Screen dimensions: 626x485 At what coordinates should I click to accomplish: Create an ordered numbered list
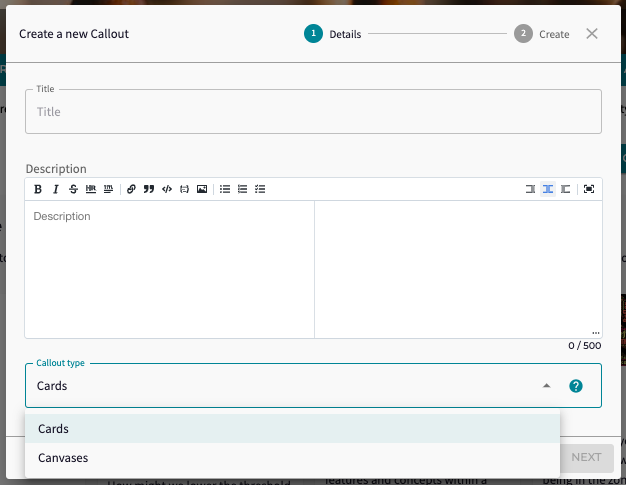242,189
